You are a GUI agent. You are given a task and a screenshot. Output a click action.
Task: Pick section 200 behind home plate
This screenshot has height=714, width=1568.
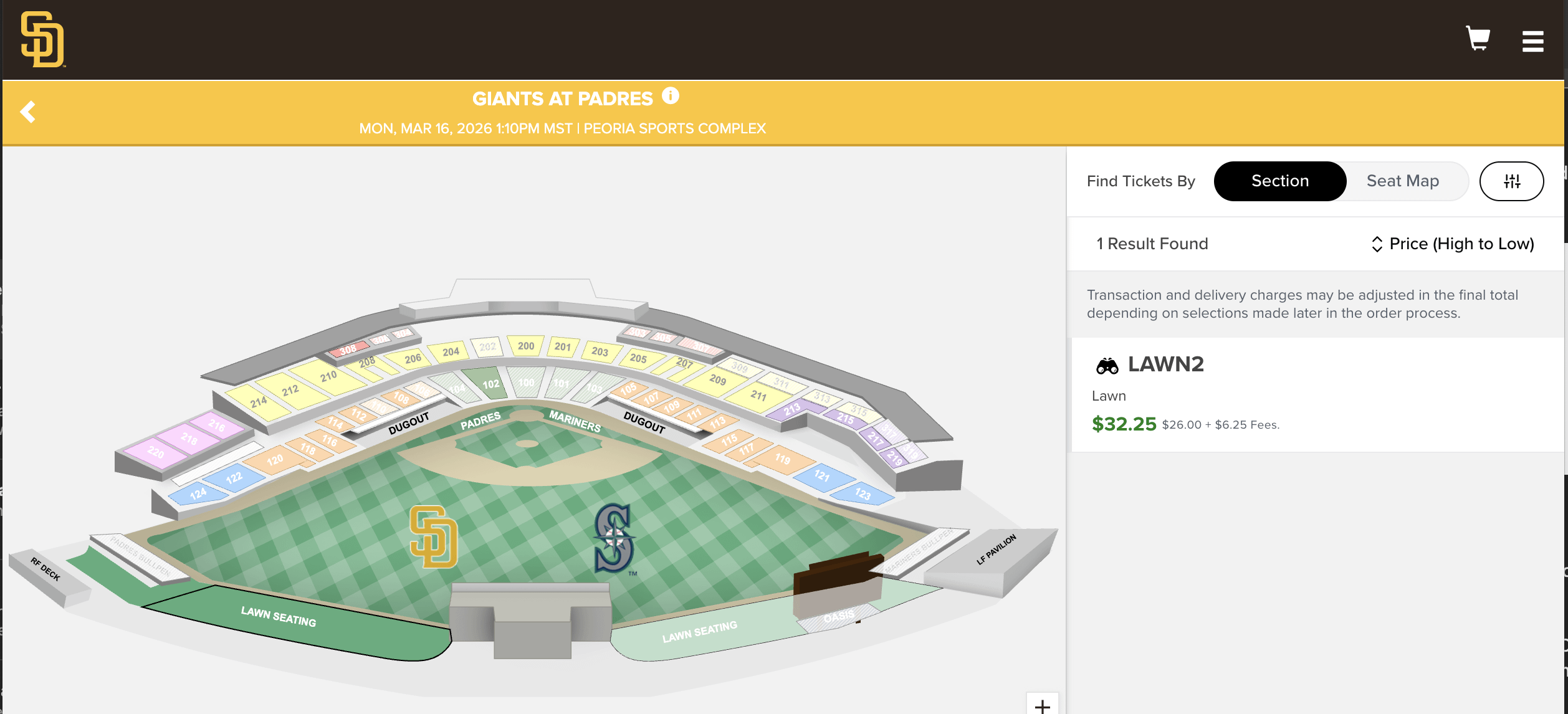(x=525, y=346)
